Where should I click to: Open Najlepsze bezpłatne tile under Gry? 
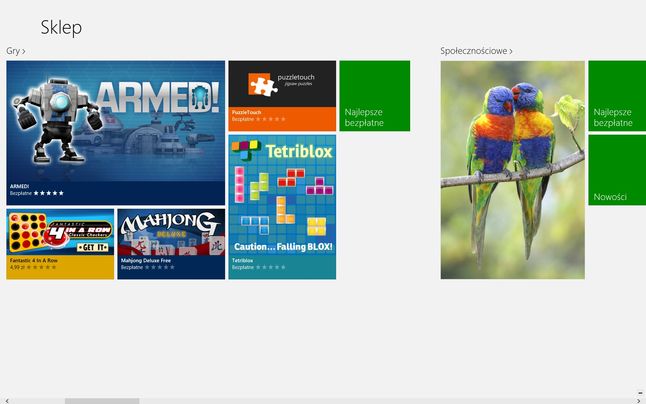(375, 96)
